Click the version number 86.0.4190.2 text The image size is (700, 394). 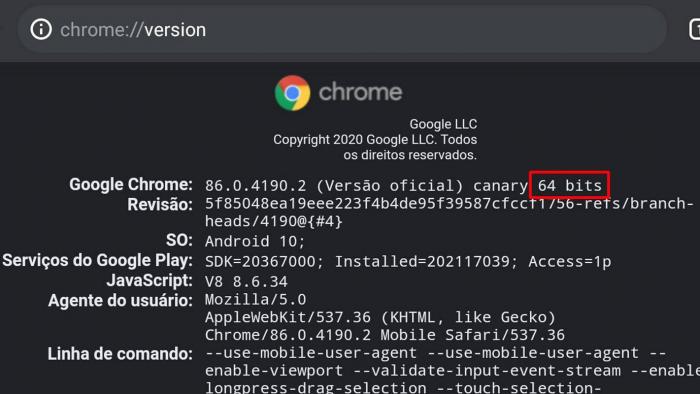pos(255,186)
